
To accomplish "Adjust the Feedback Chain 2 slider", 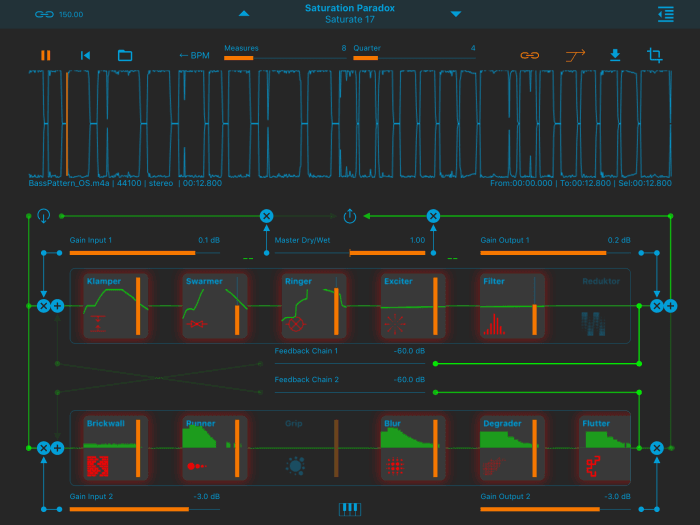I will coord(350,392).
